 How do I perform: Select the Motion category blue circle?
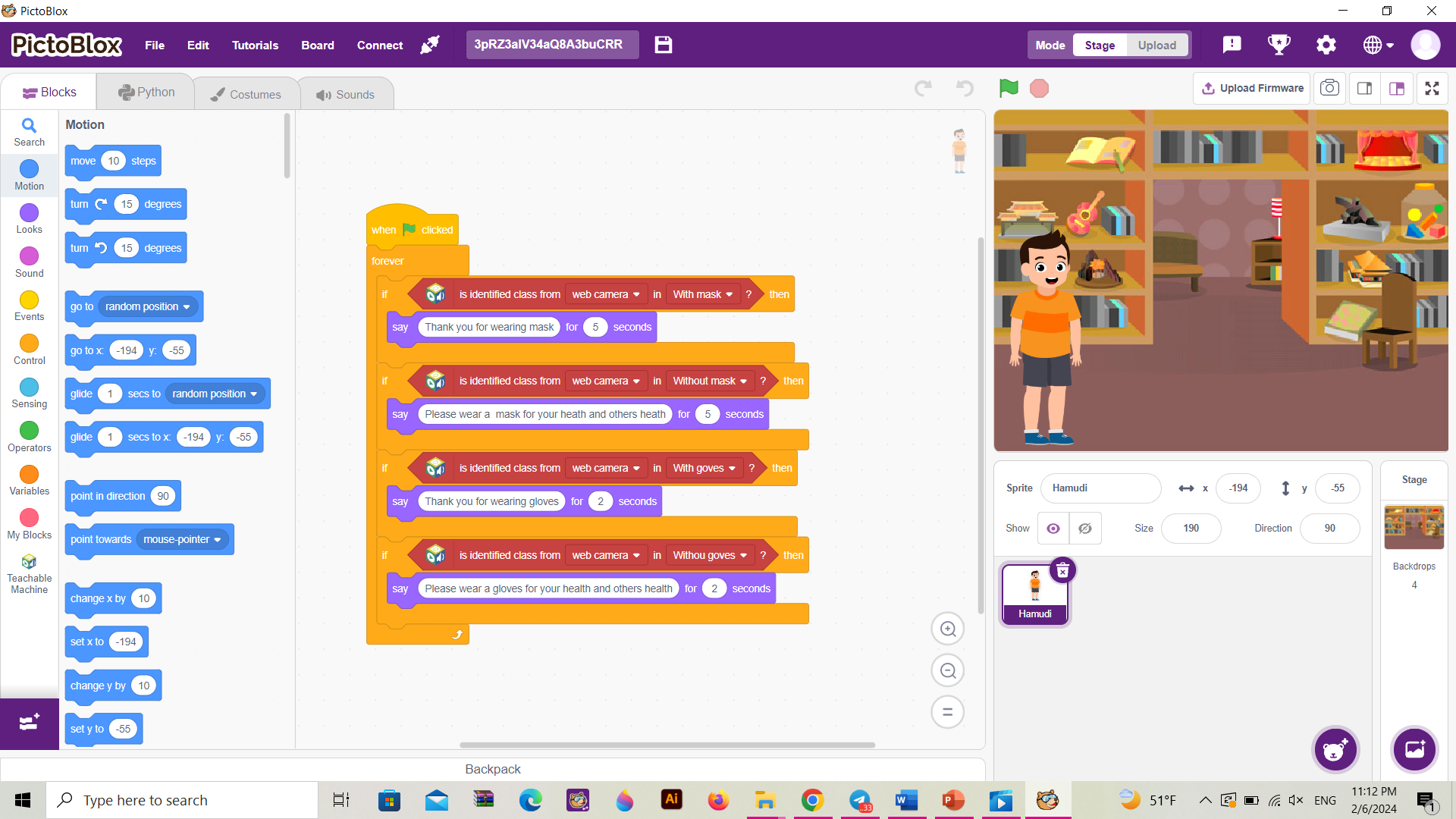point(29,169)
